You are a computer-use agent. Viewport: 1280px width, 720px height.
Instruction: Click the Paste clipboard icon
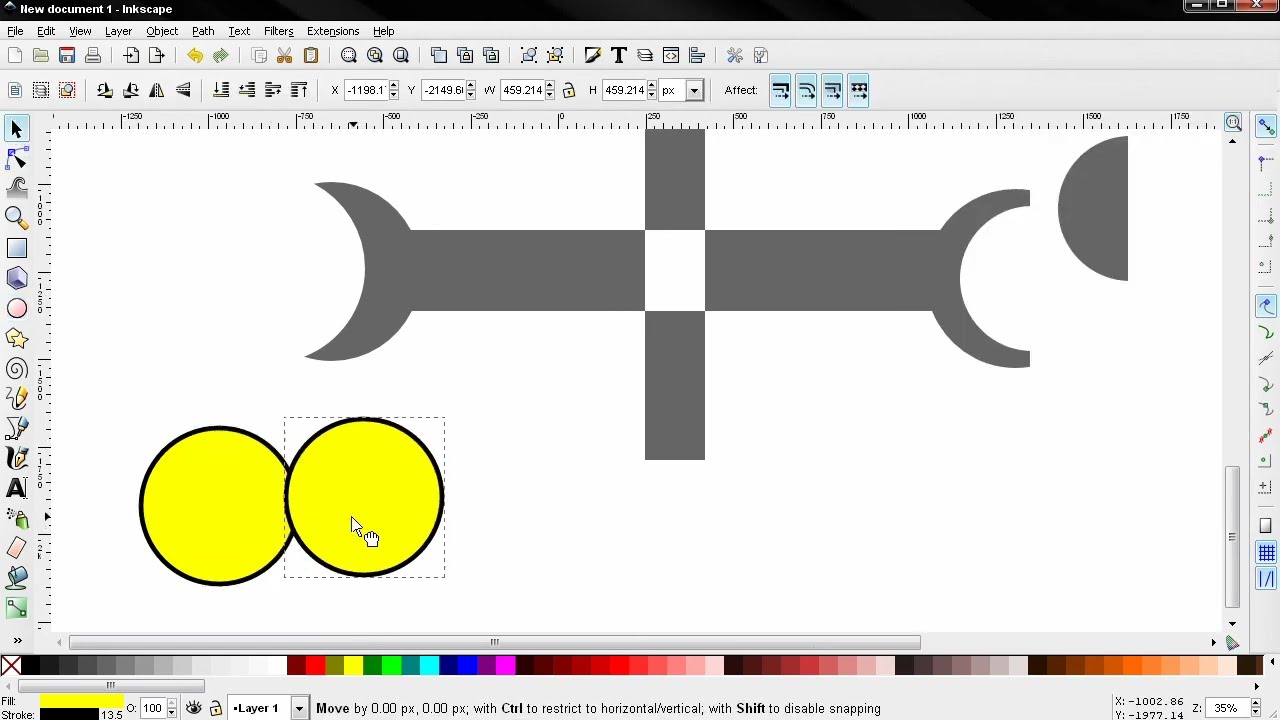311,55
